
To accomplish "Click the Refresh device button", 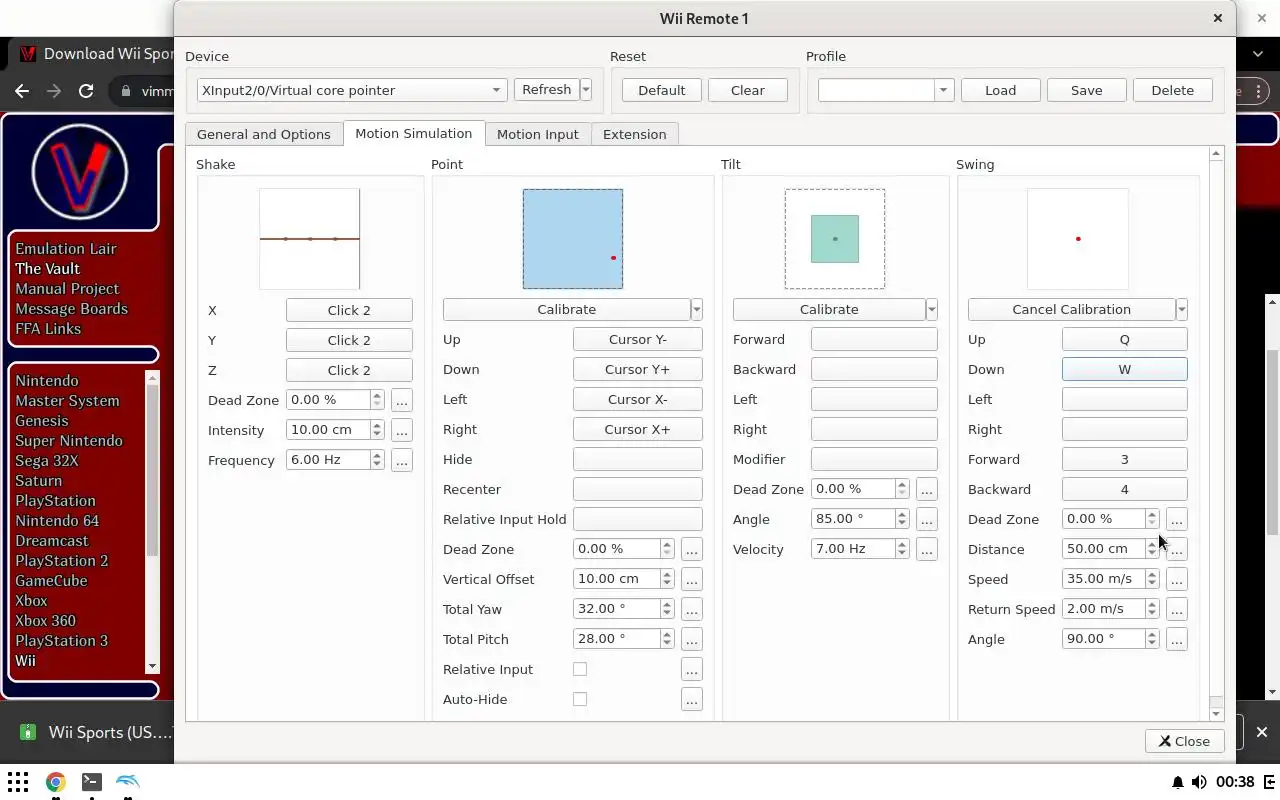I will coord(546,90).
